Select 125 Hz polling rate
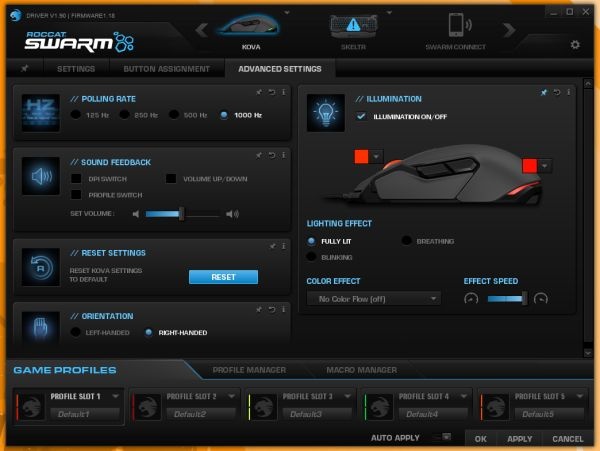 tap(76, 115)
